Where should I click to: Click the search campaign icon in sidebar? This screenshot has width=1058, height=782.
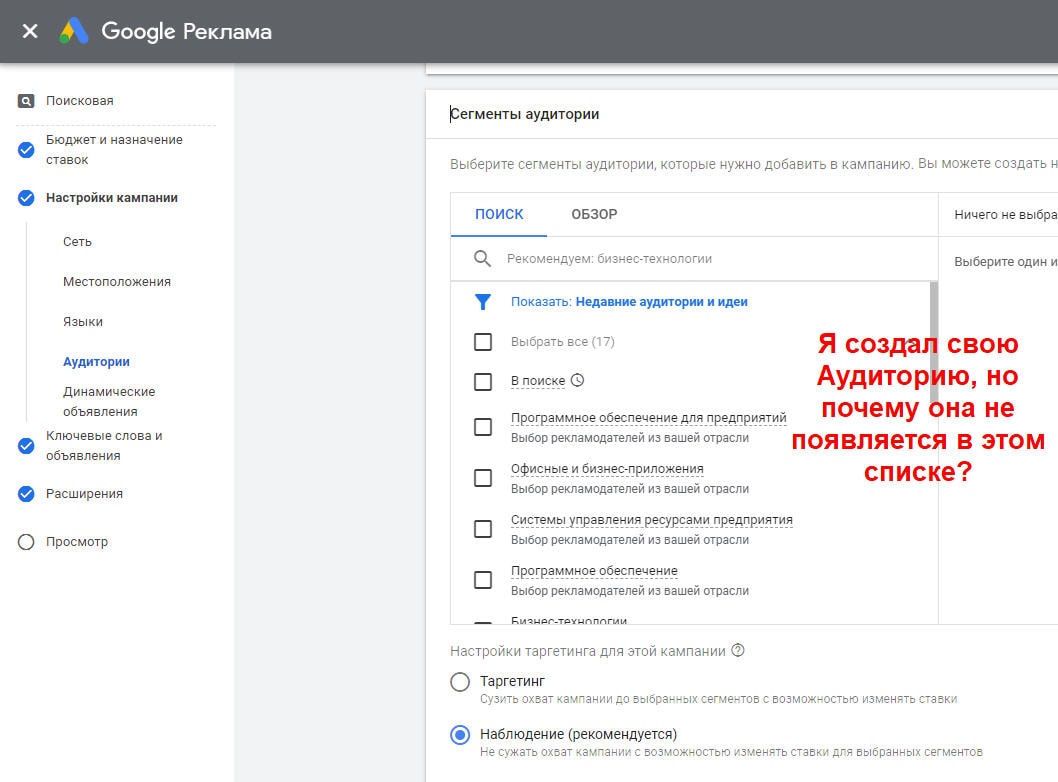pyautogui.click(x=26, y=101)
